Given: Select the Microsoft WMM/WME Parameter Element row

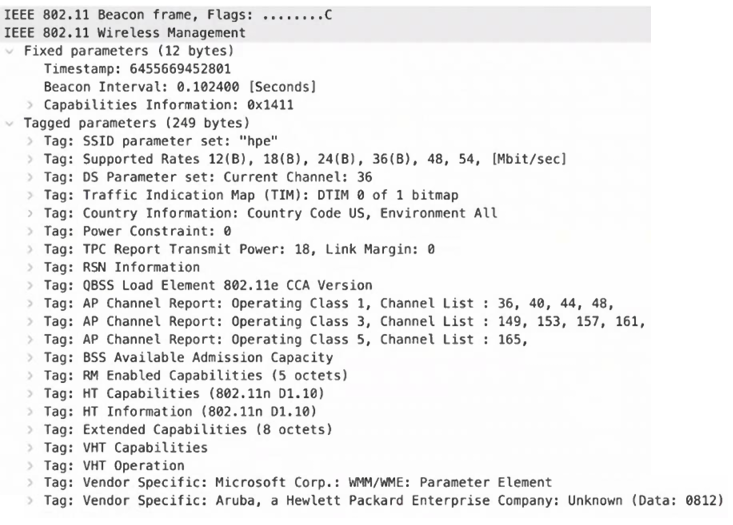Looking at the screenshot, I should (298, 483).
